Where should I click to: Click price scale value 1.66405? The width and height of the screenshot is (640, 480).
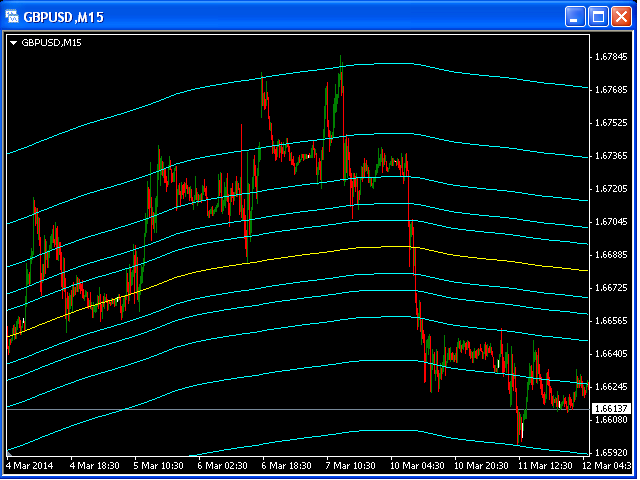pyautogui.click(x=611, y=354)
